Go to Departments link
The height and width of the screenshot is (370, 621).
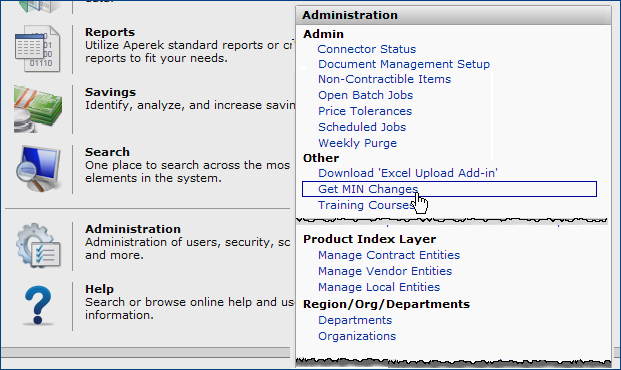[x=355, y=320]
